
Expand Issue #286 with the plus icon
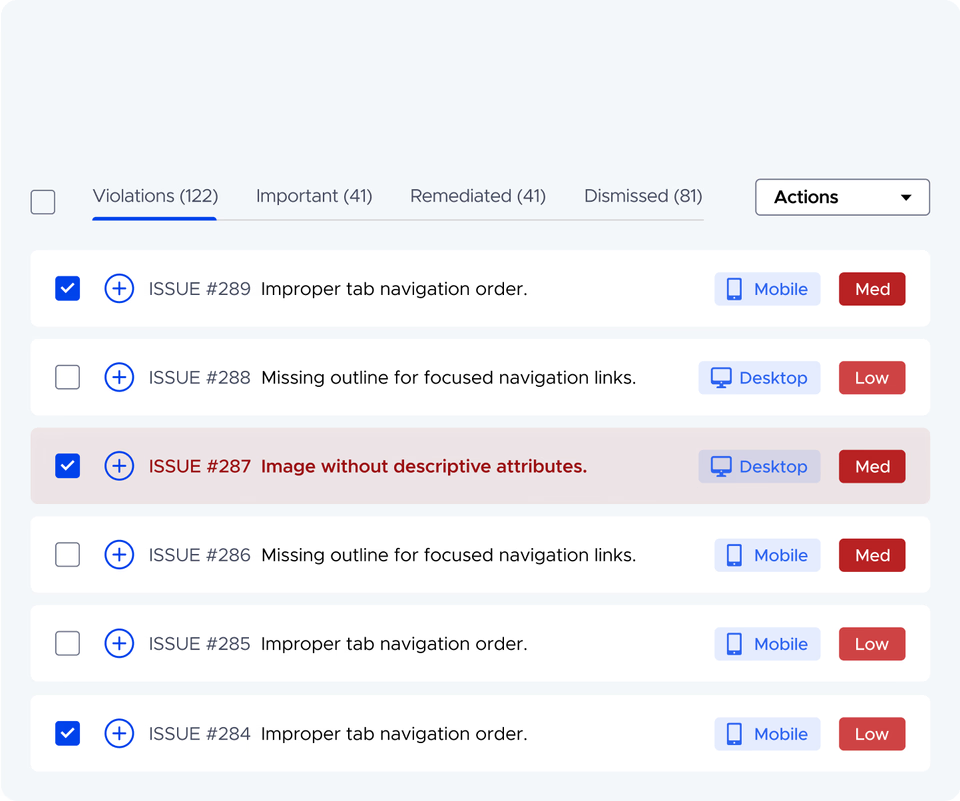119,555
